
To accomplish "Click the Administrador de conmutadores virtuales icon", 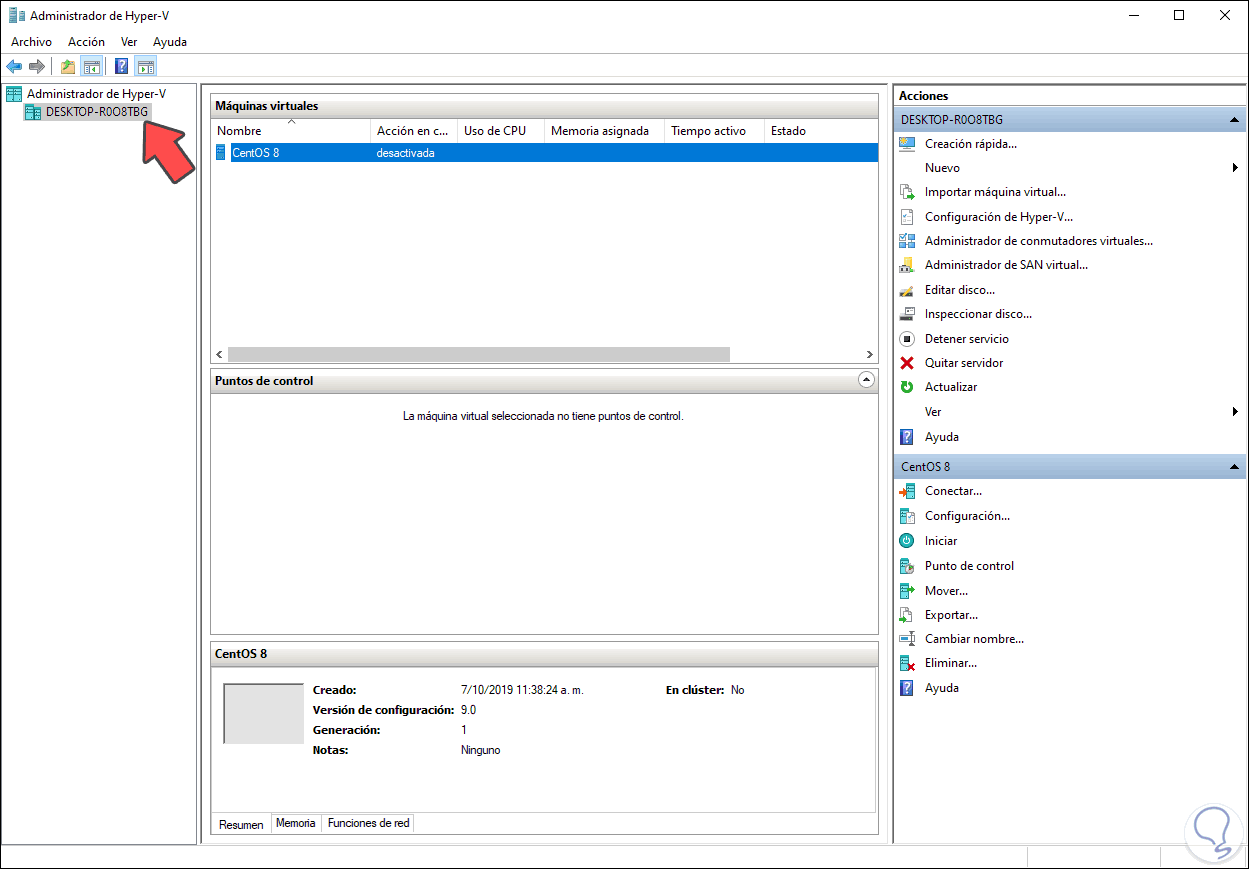I will (907, 241).
